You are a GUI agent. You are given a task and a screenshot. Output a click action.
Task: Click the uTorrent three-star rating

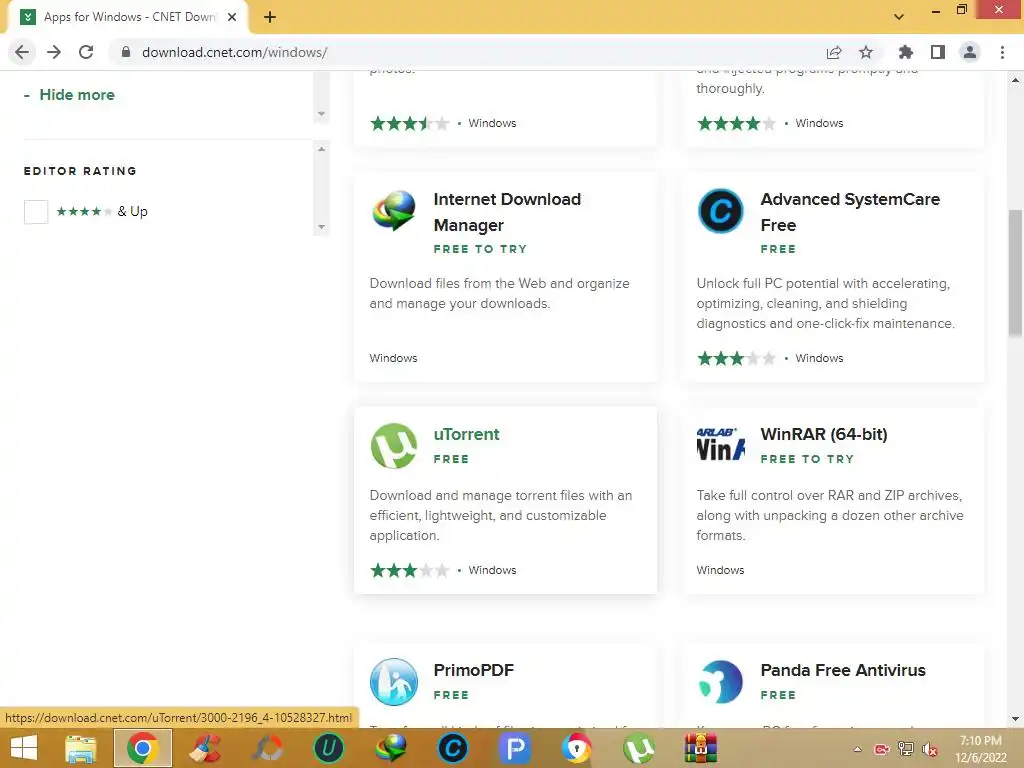click(410, 570)
